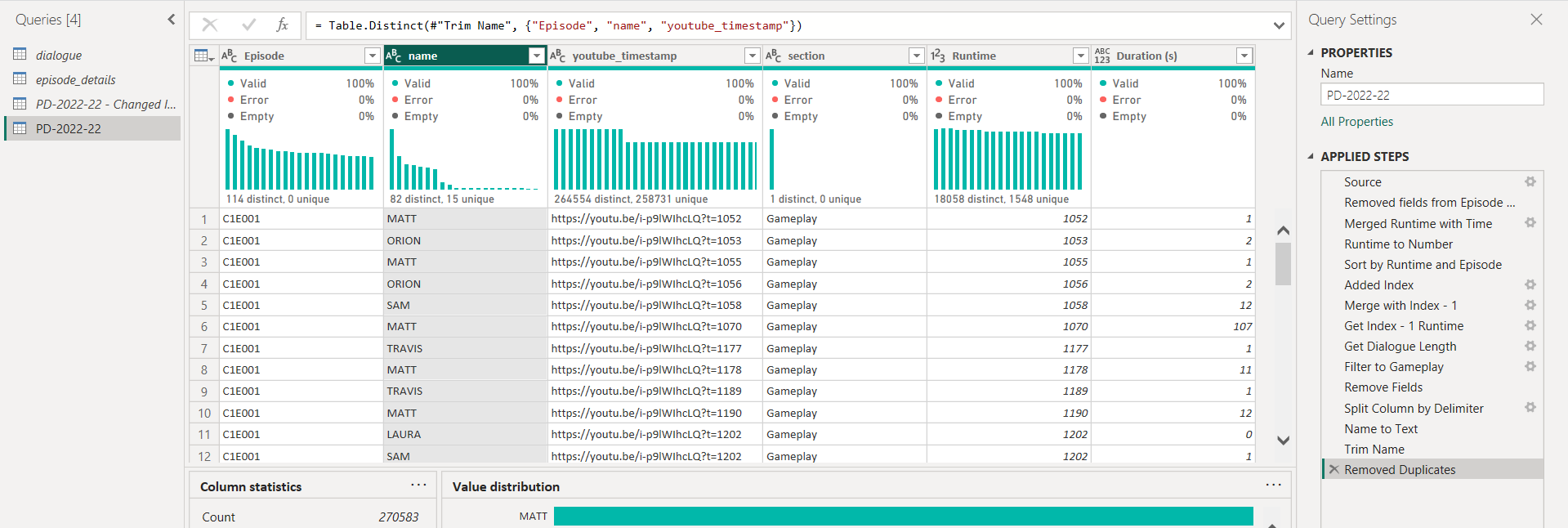Viewport: 1568px width, 528px height.
Task: Open the Episode column filter dropdown
Action: coord(372,56)
